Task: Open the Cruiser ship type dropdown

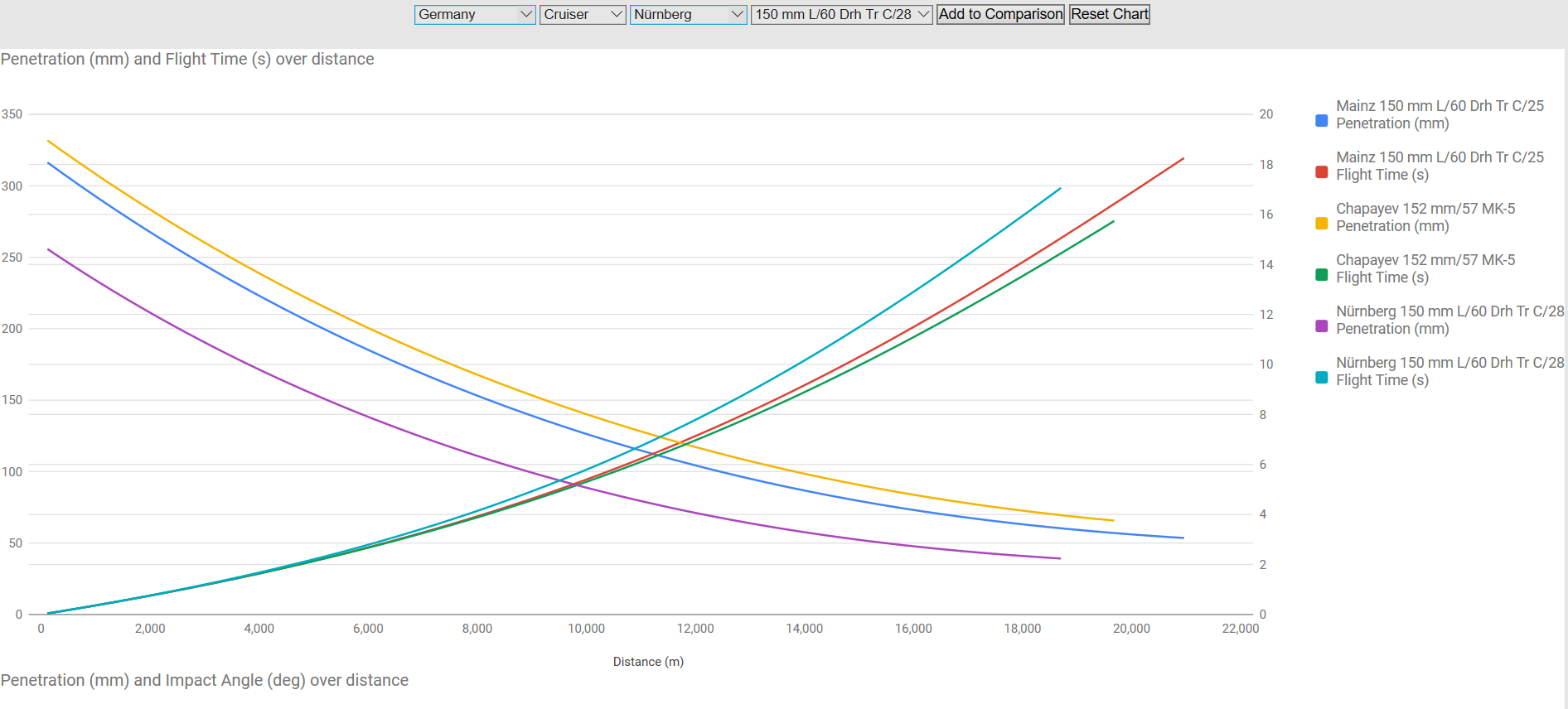Action: [x=583, y=14]
